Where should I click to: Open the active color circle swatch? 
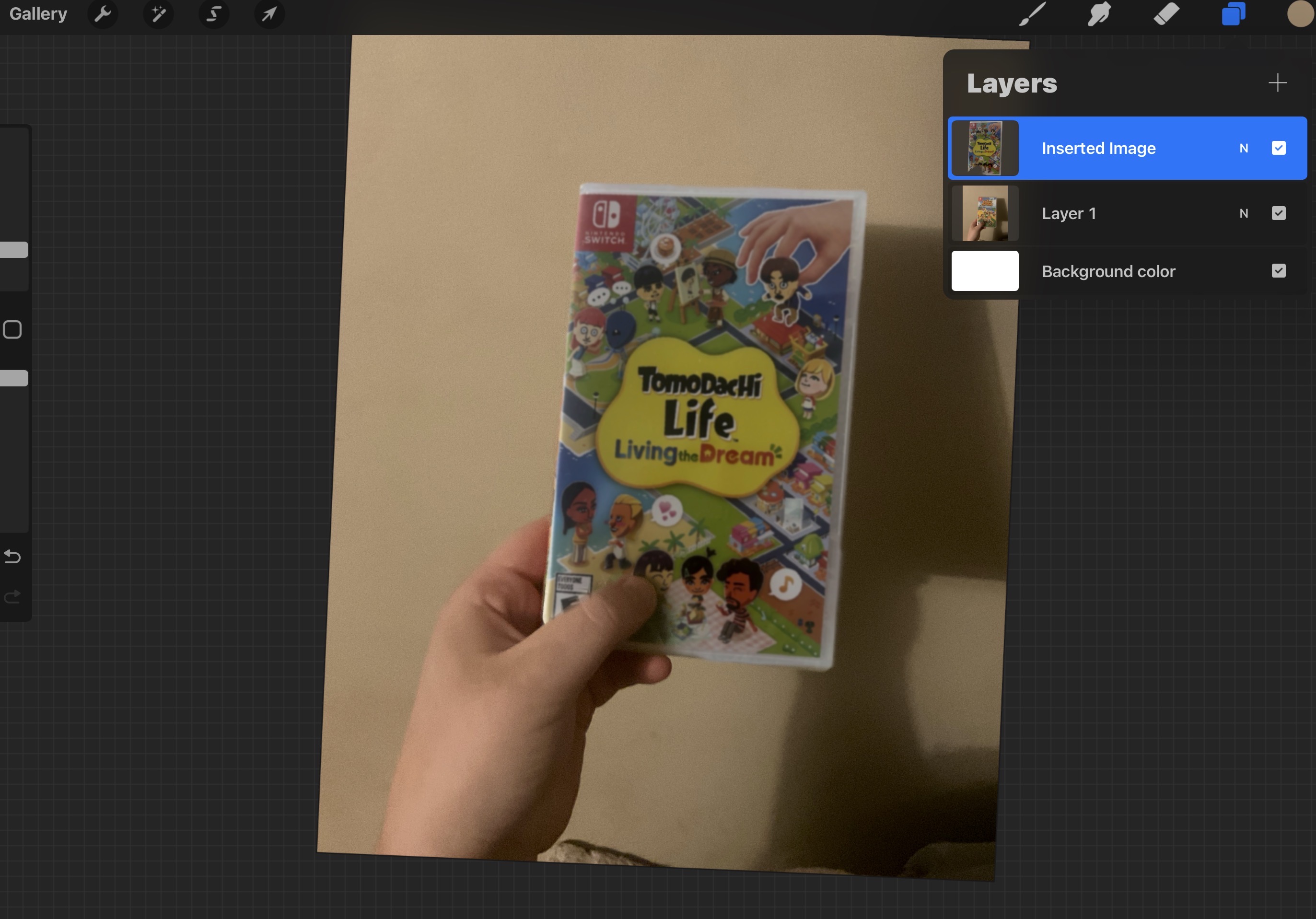point(1299,14)
